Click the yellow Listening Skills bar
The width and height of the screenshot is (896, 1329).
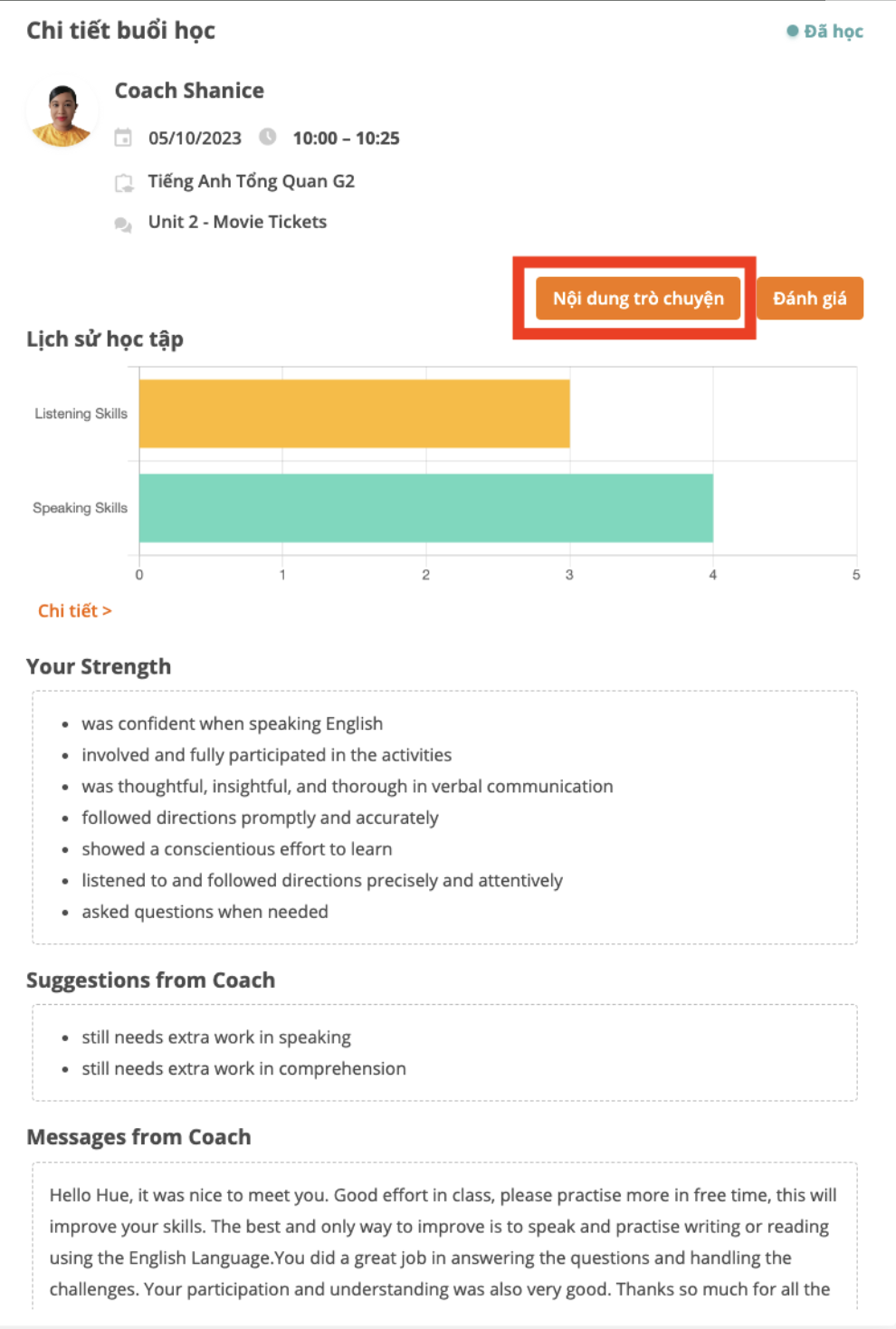pos(354,414)
